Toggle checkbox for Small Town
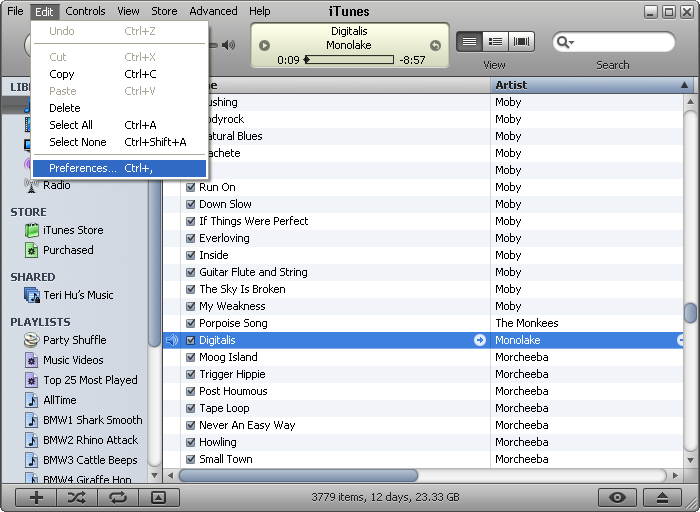 tap(190, 459)
